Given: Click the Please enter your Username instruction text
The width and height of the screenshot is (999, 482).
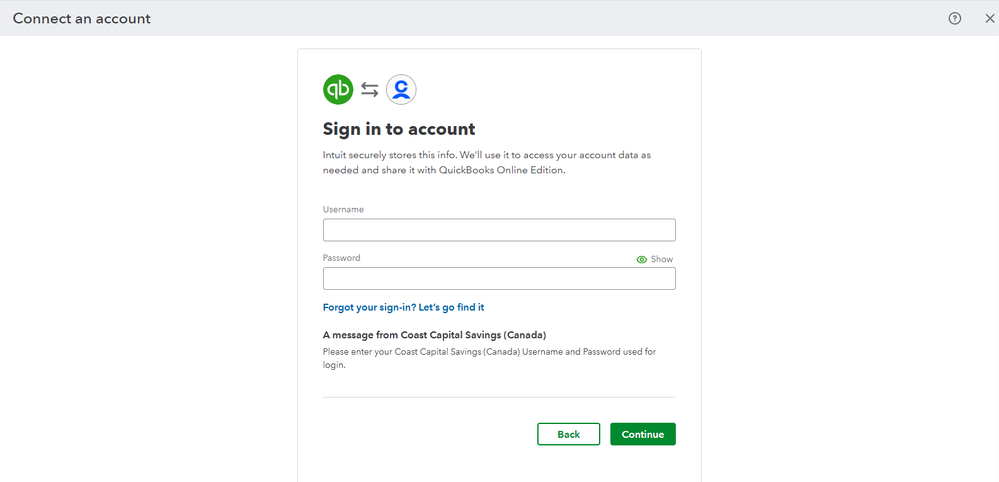Looking at the screenshot, I should point(489,358).
